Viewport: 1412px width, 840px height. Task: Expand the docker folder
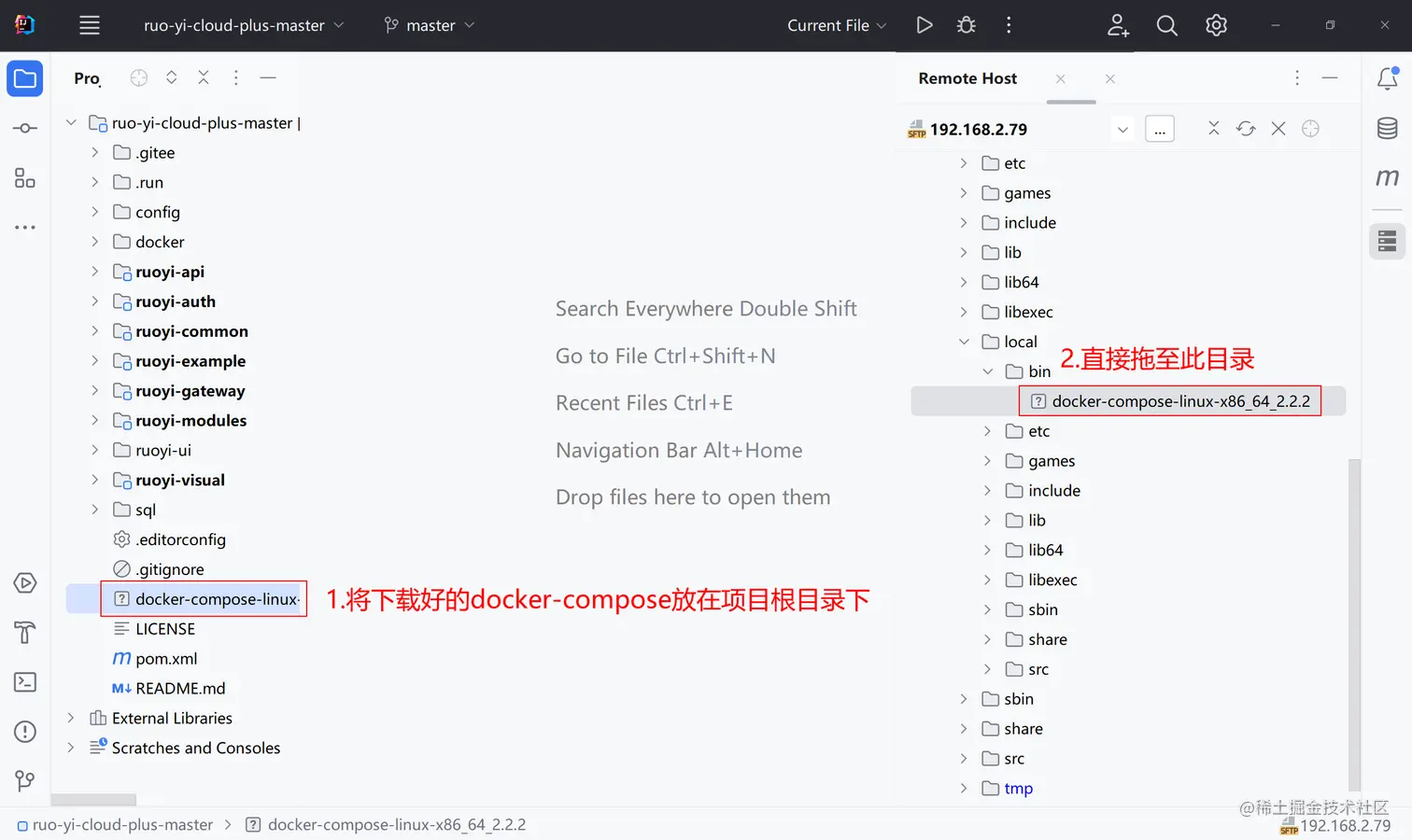[94, 242]
